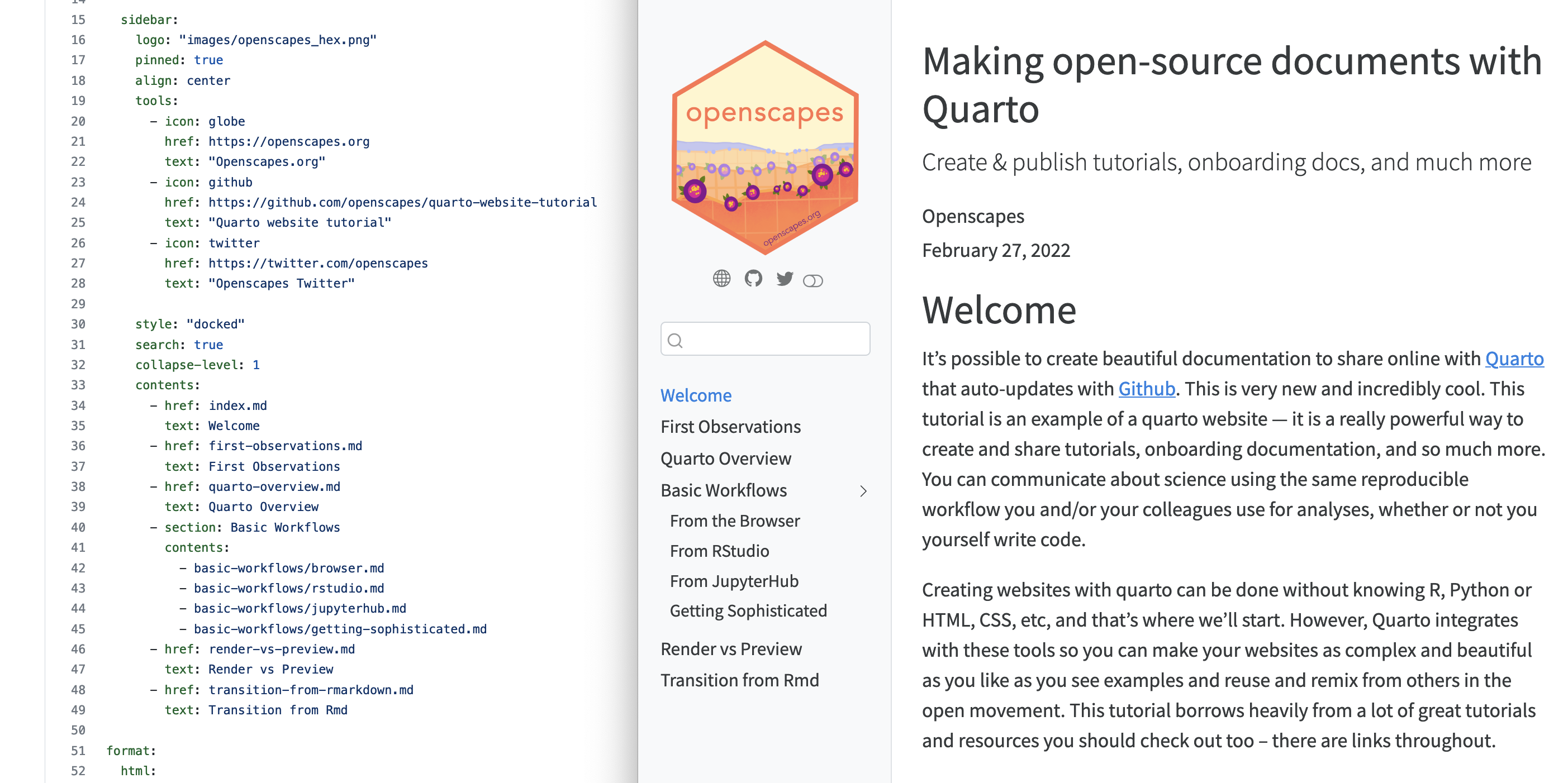Click the 'Welcome' section heading

tap(999, 309)
